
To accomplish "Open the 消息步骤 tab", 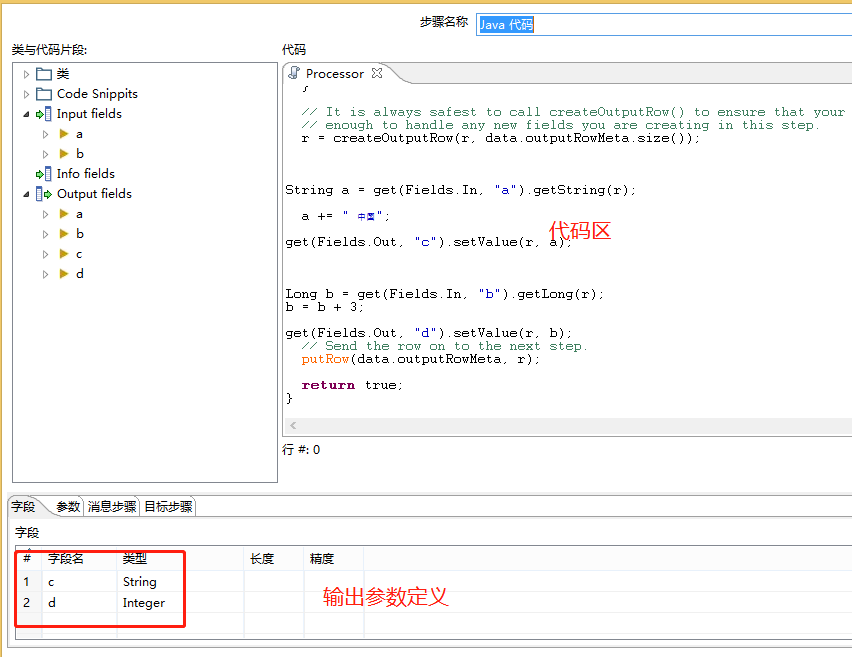I will [x=112, y=507].
